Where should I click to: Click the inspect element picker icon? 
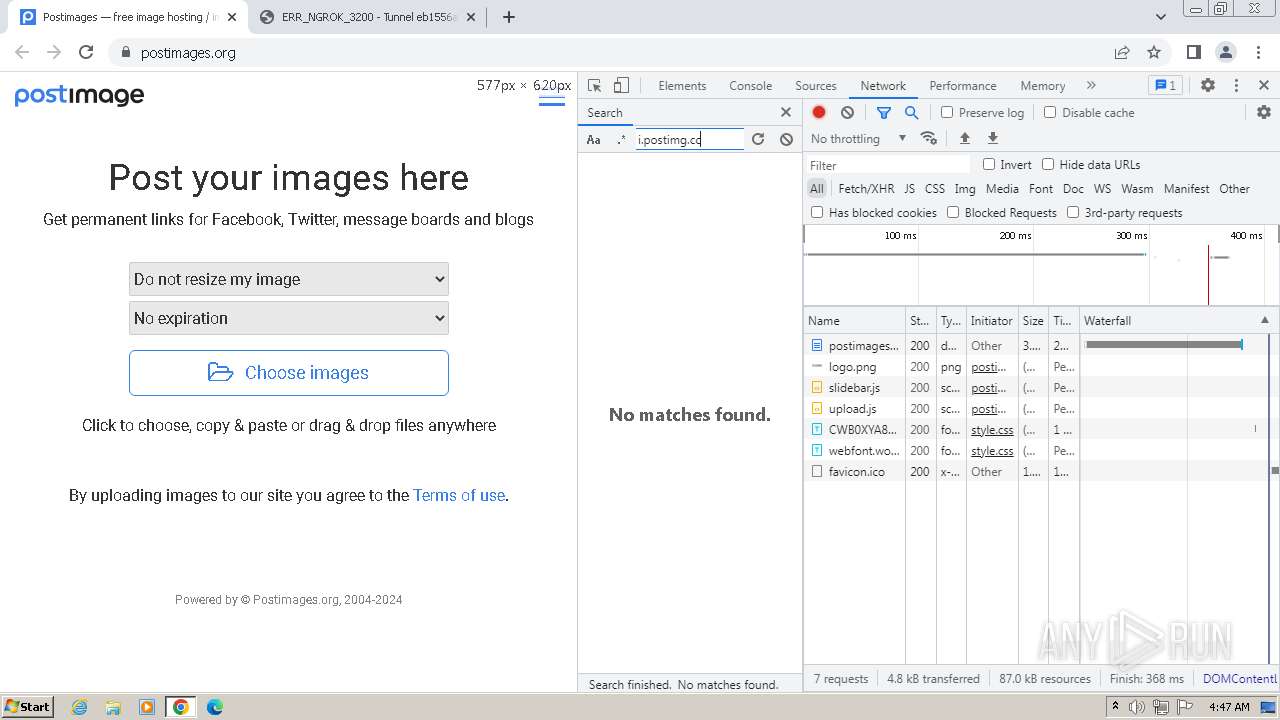595,86
